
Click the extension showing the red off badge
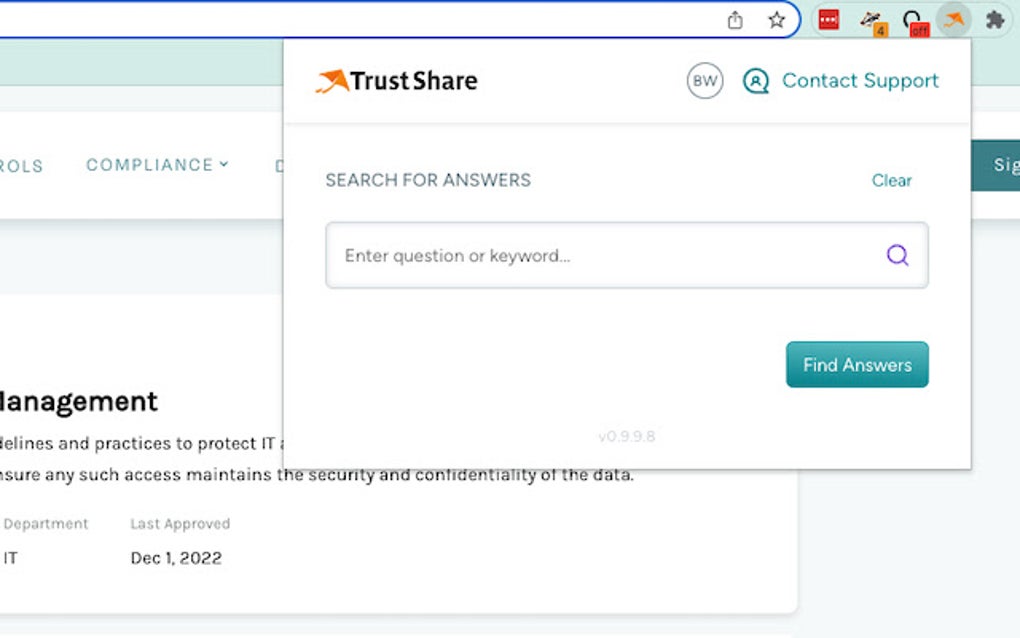point(913,19)
